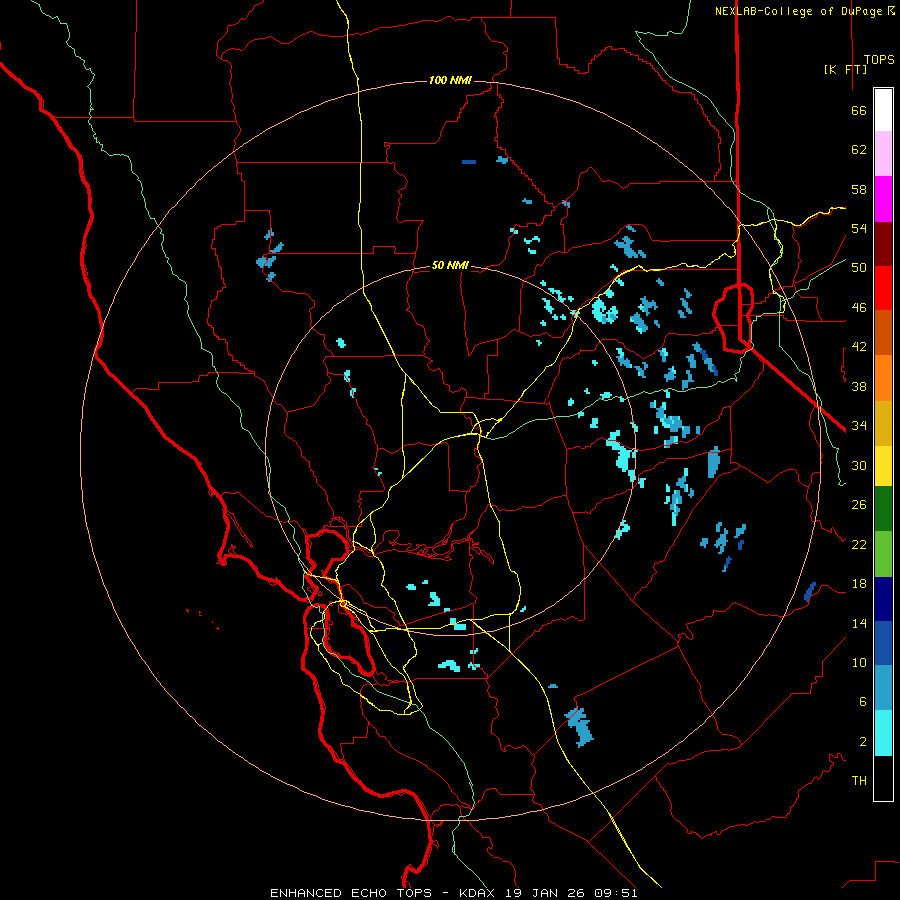The height and width of the screenshot is (900, 900).
Task: Click the 34 scale label
Action: 859,426
